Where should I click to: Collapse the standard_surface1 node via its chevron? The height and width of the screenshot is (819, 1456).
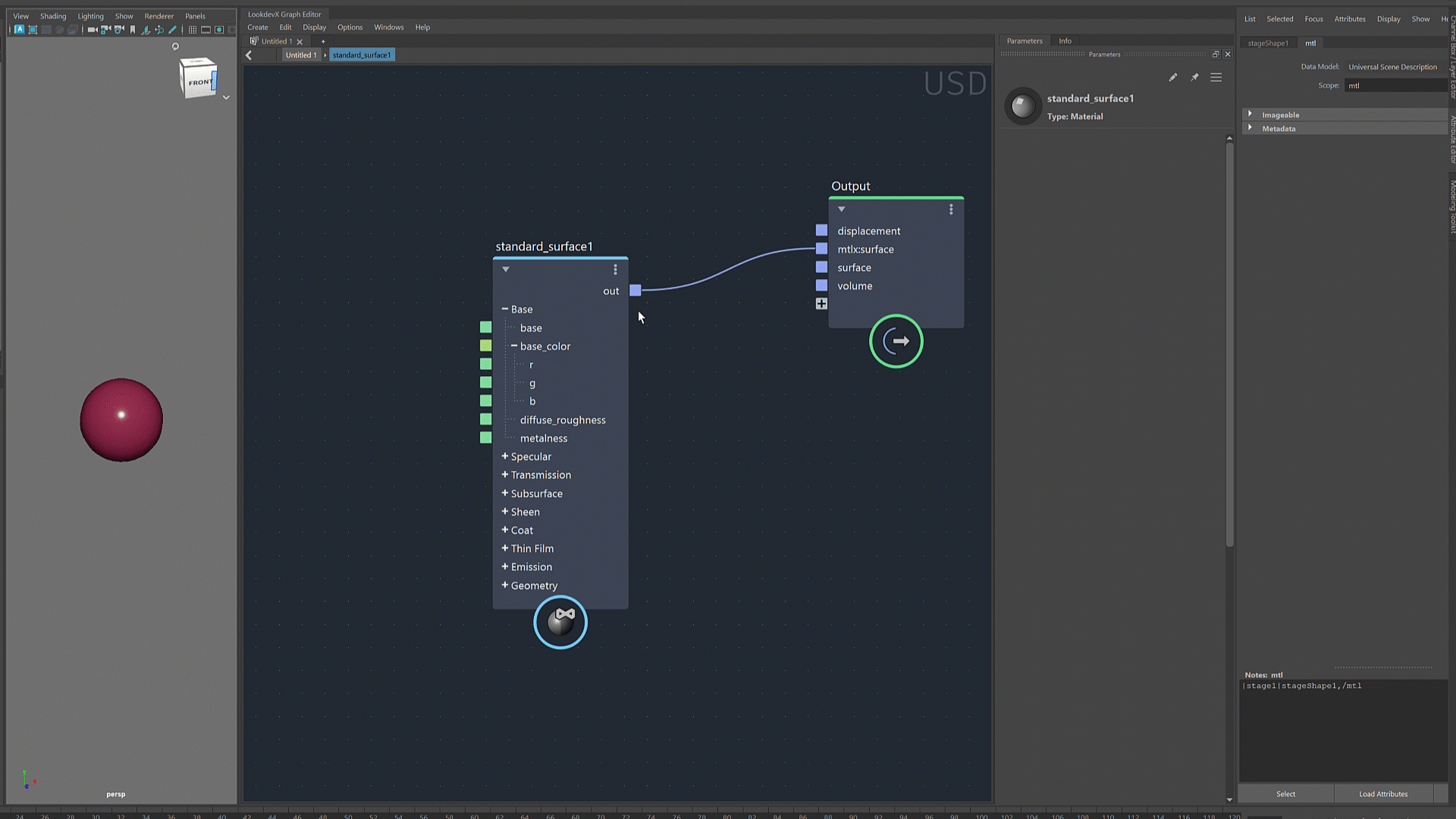tap(506, 268)
